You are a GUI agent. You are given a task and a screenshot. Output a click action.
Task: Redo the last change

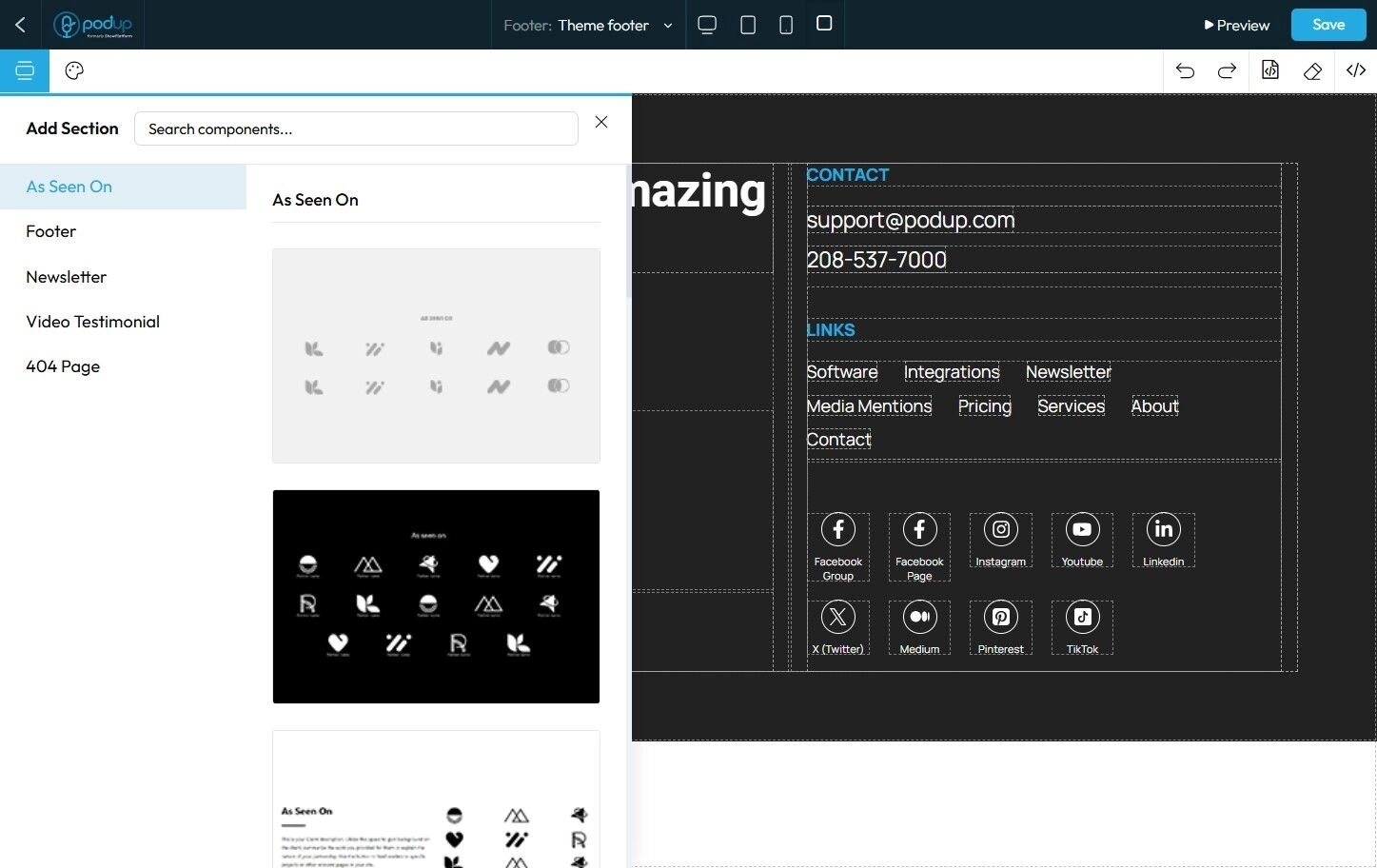click(1228, 70)
